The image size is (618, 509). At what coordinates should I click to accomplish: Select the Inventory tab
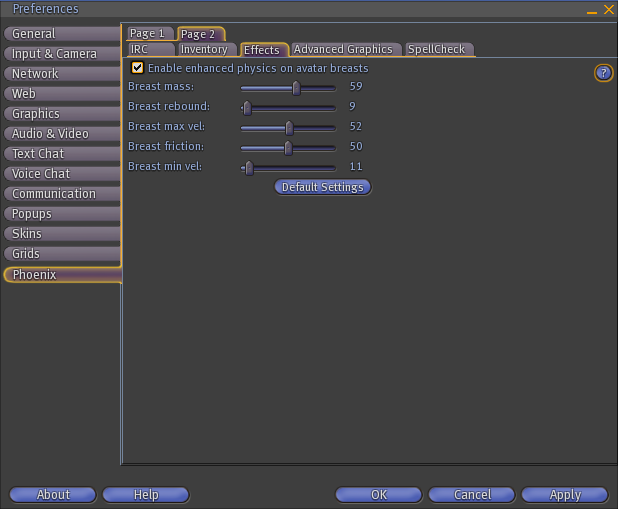pos(204,49)
